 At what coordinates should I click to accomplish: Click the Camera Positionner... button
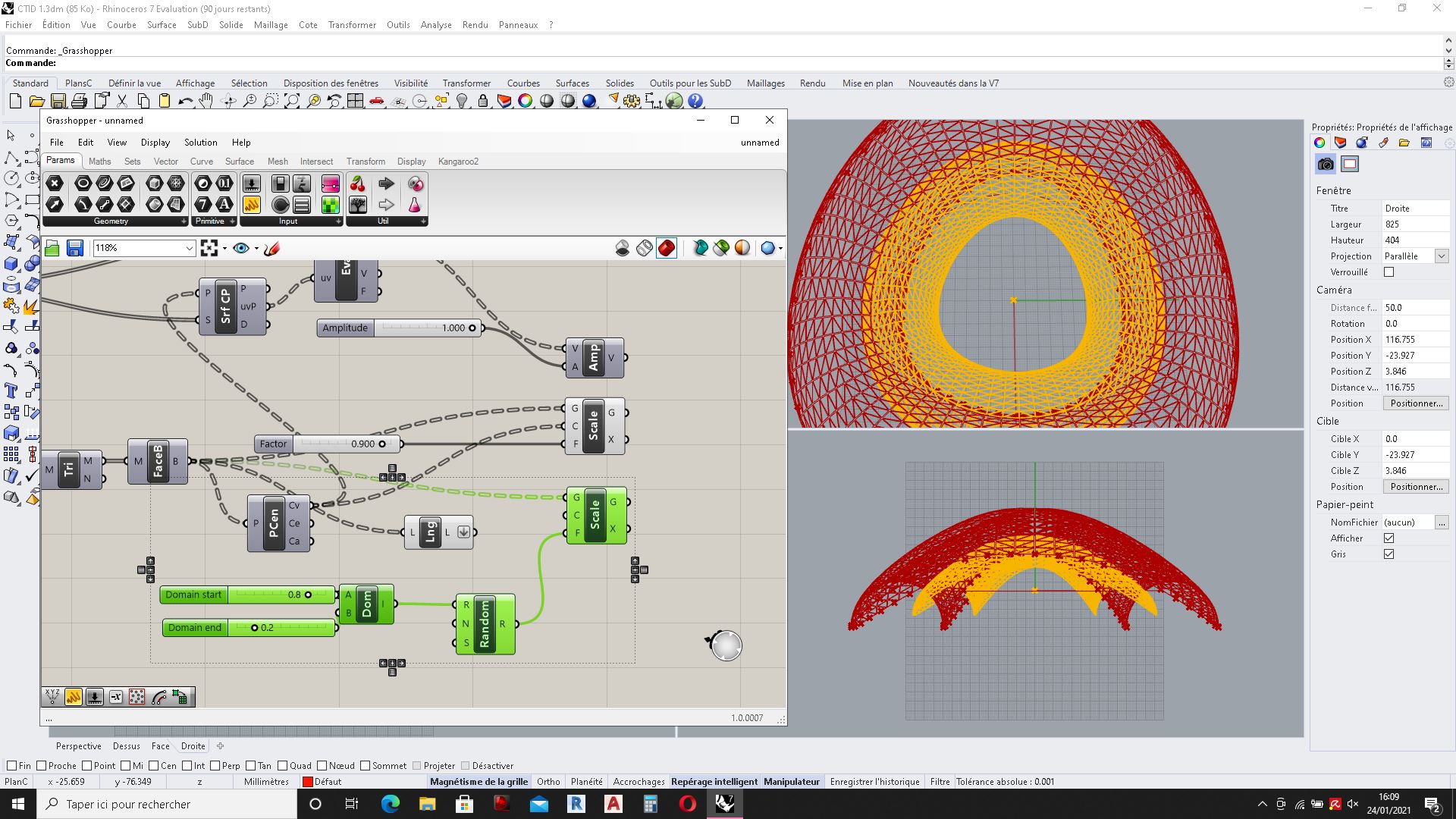(1416, 403)
